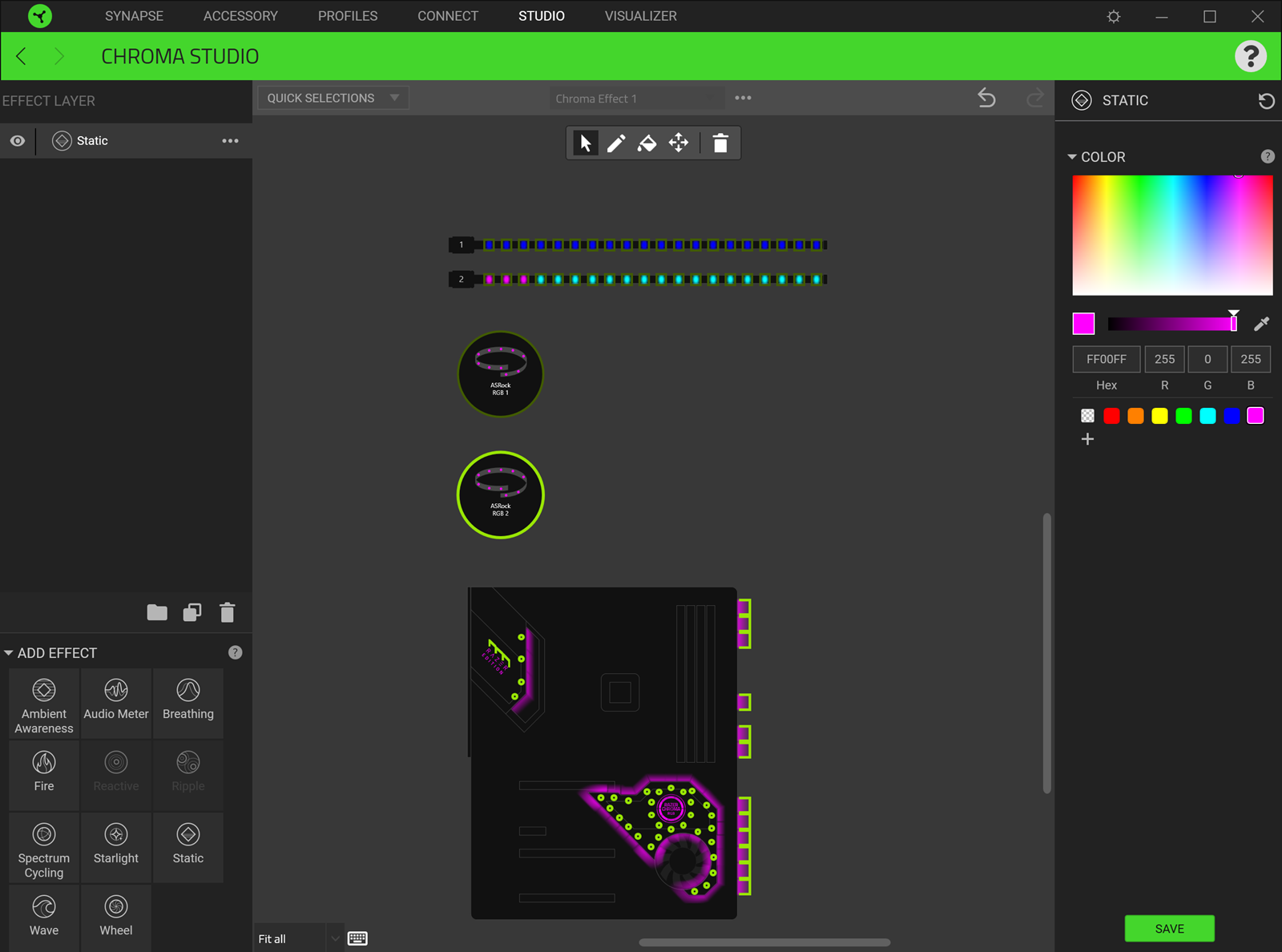This screenshot has width=1282, height=952.
Task: Go to Accessory tab
Action: pos(240,16)
